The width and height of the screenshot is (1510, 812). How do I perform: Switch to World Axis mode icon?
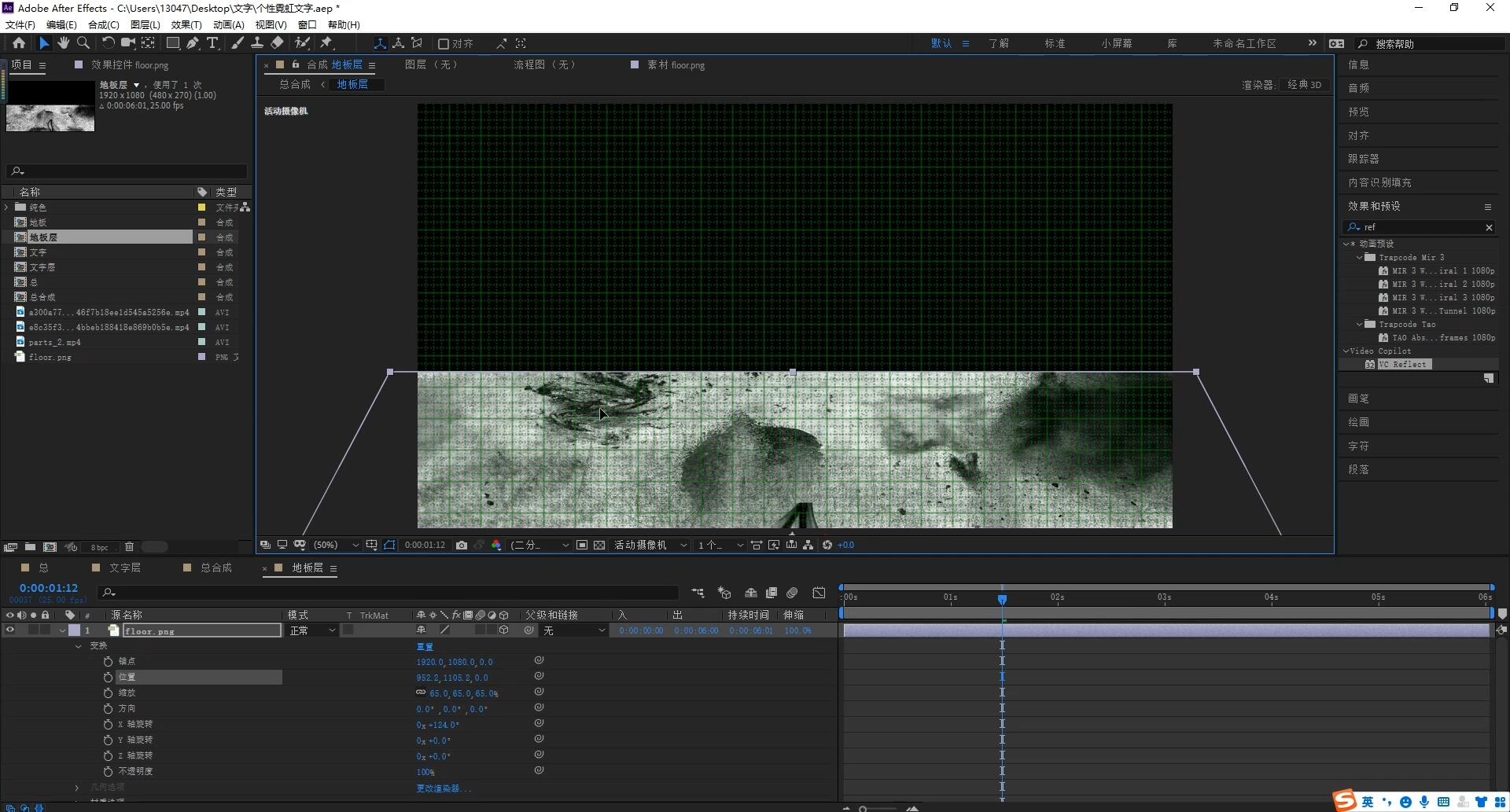[399, 43]
